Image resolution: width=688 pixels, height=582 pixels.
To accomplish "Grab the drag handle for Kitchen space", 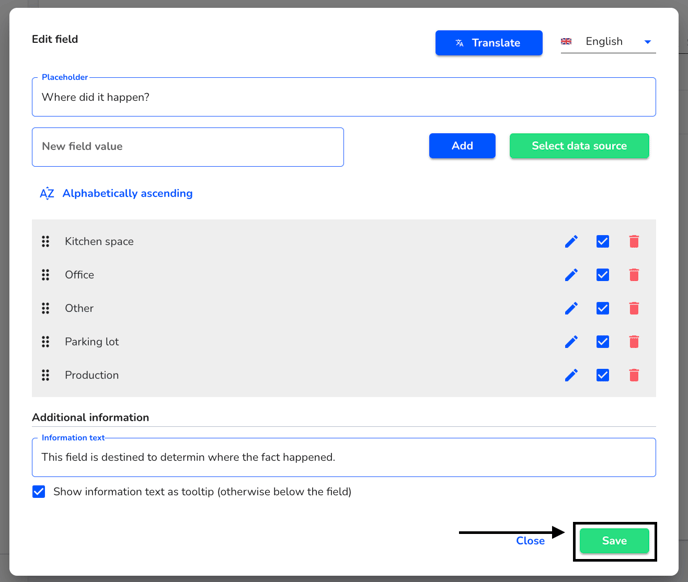I will [x=45, y=241].
